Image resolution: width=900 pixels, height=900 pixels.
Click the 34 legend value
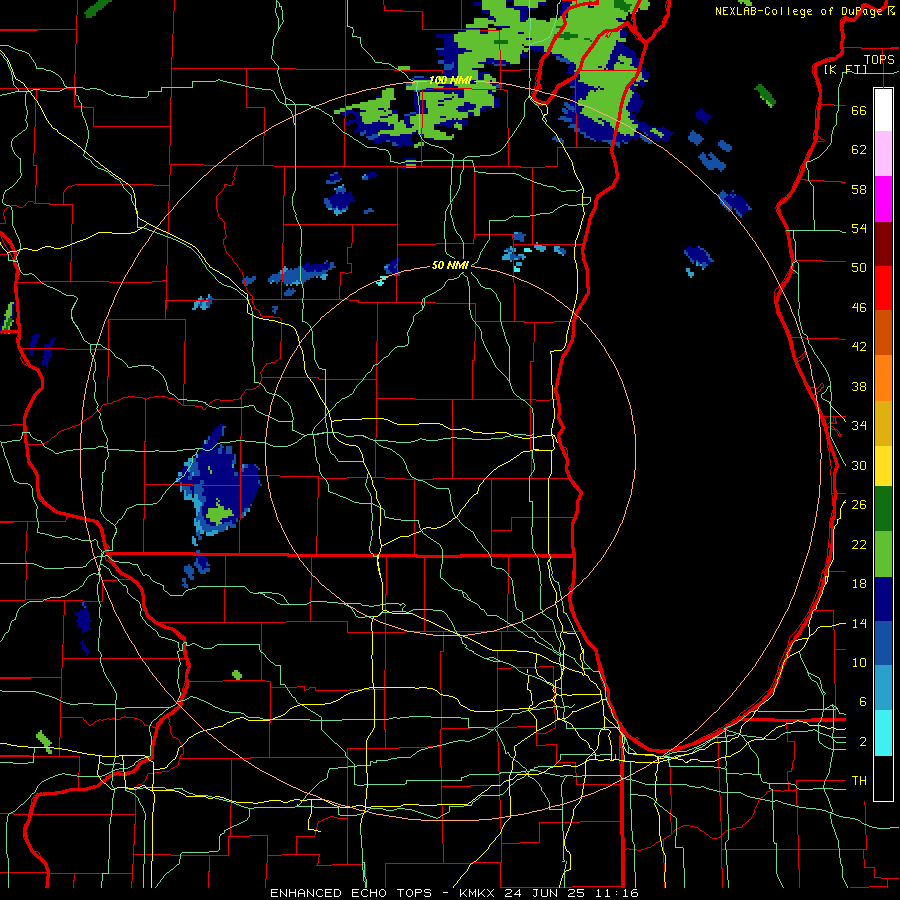(859, 426)
